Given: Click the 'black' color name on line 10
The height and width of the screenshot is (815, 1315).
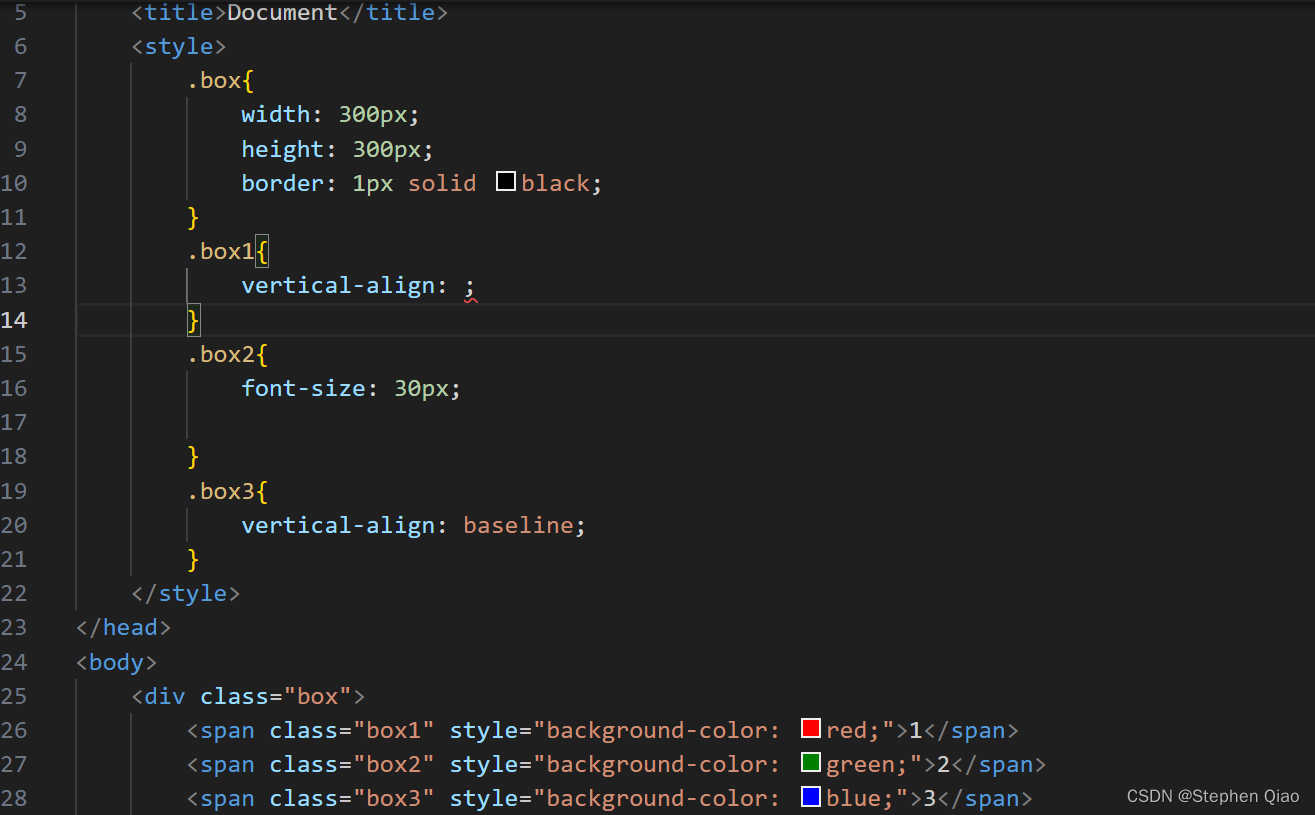Looking at the screenshot, I should (555, 183).
